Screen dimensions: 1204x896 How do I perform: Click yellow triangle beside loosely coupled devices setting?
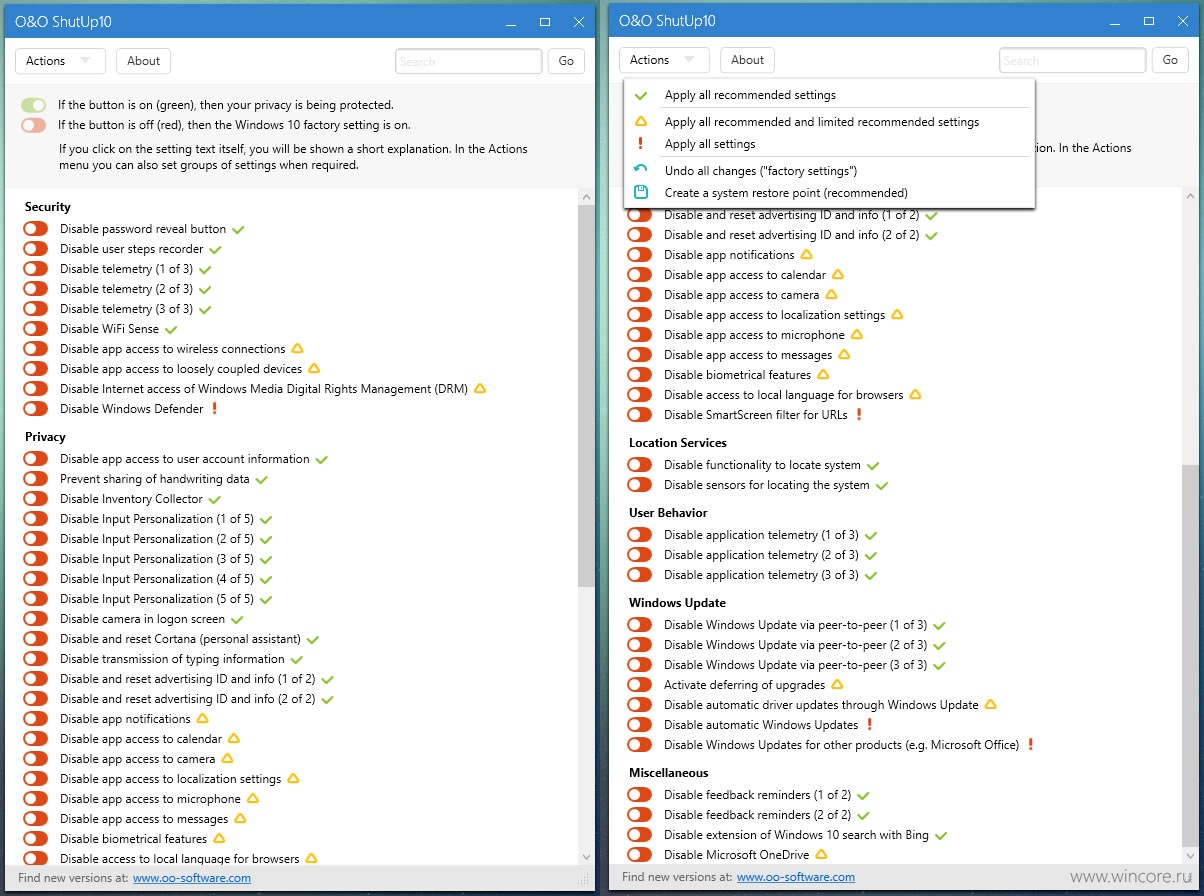point(314,369)
